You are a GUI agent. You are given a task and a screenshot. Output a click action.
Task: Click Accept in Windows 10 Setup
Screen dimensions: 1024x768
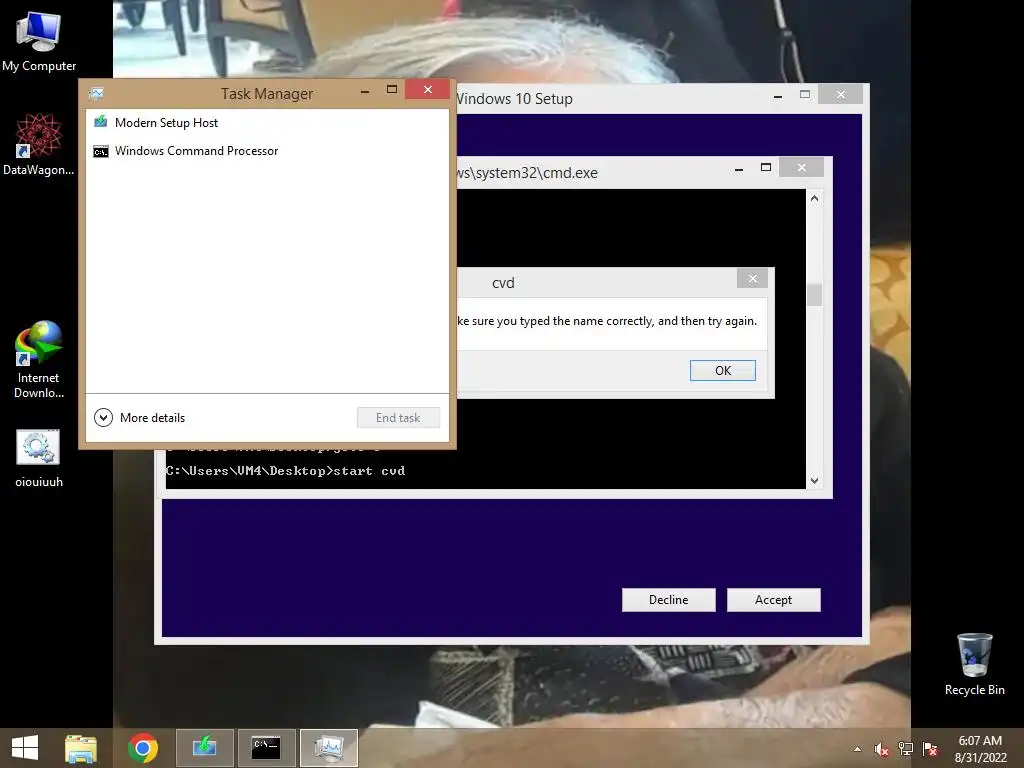pyautogui.click(x=773, y=600)
